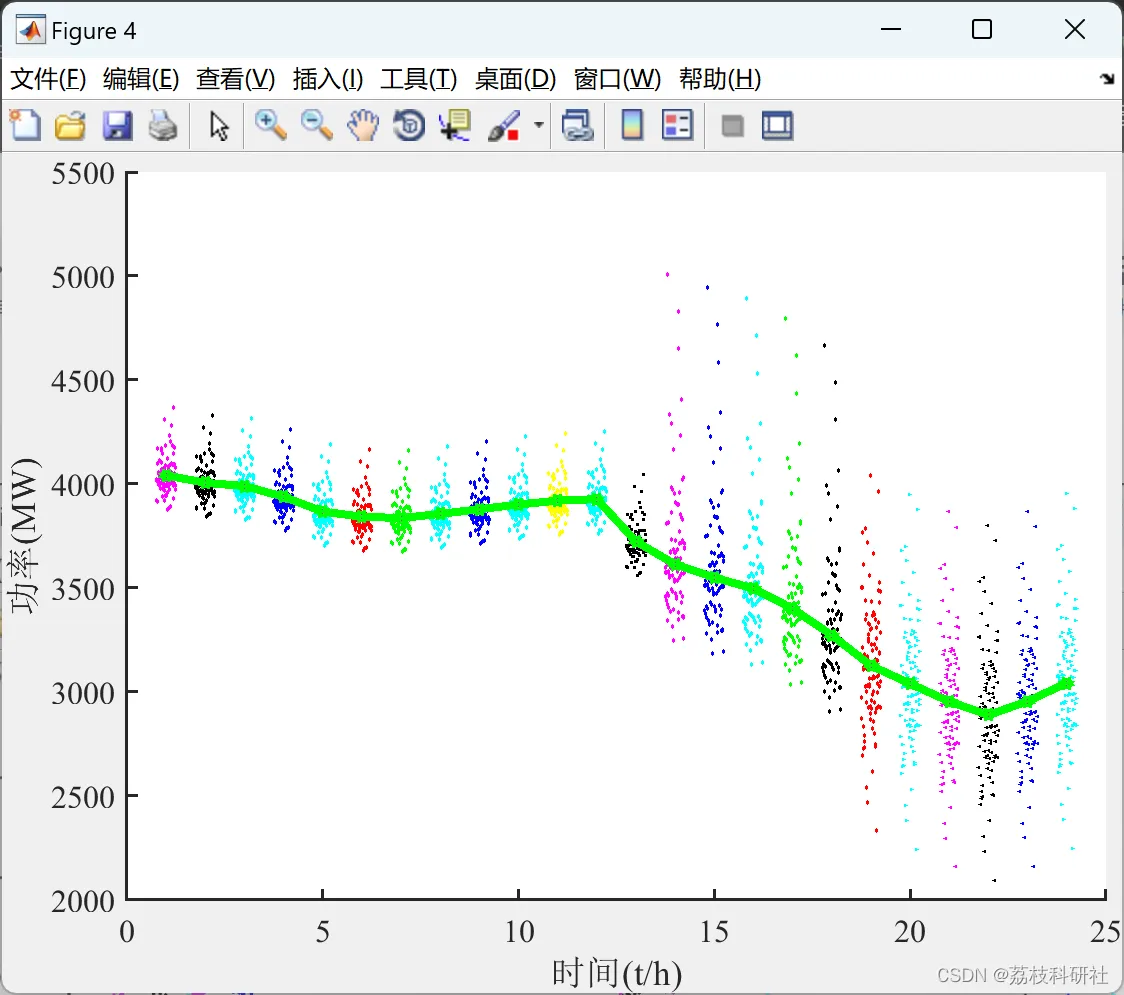Click the y-axis tick label 4000
The height and width of the screenshot is (995, 1124).
tap(83, 485)
